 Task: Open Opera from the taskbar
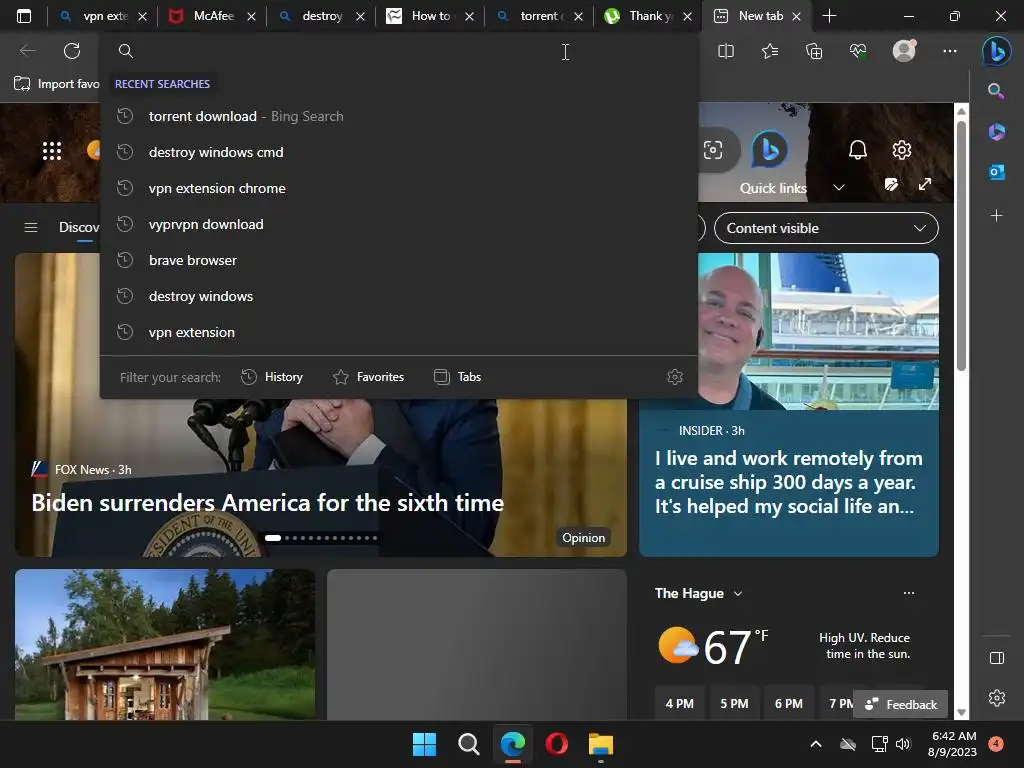(556, 744)
